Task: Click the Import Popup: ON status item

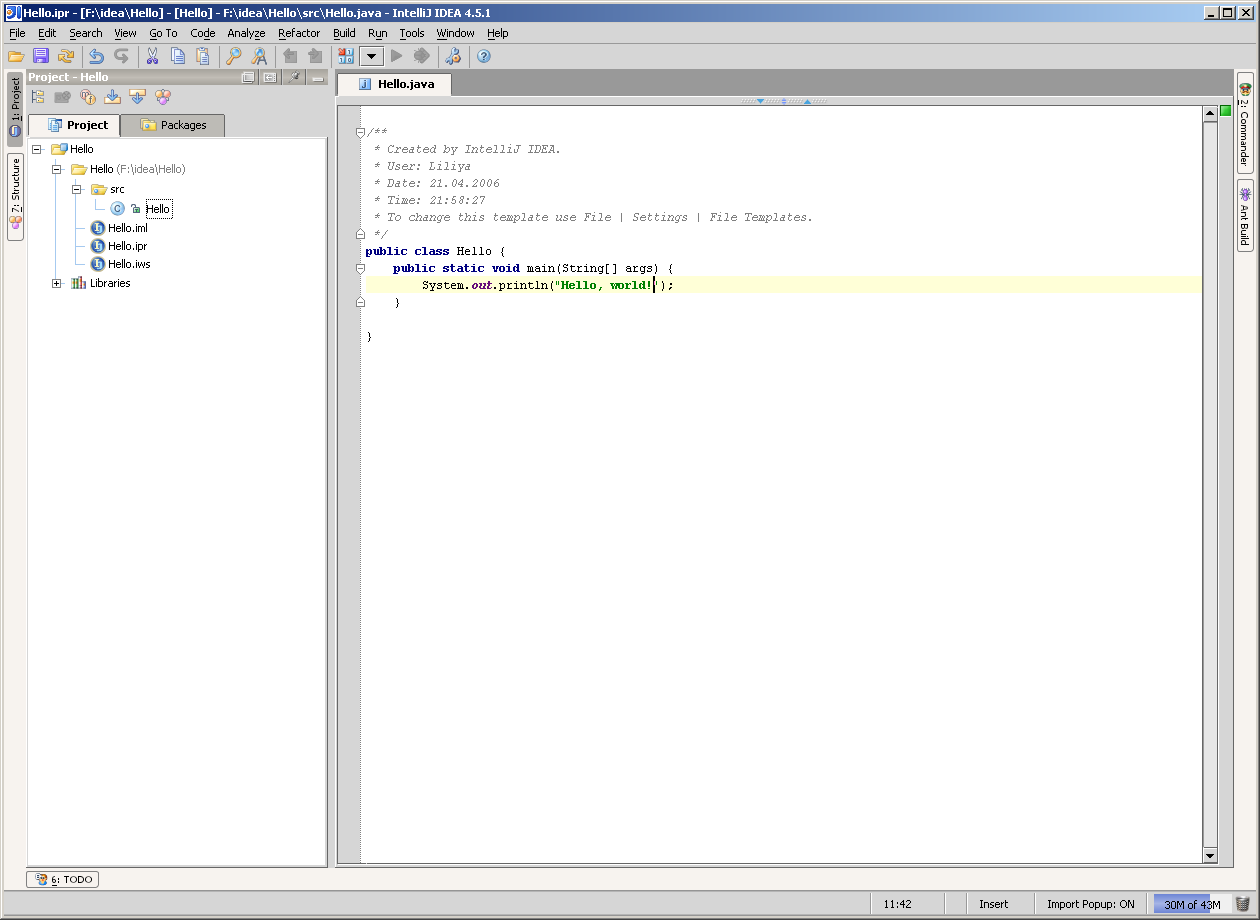Action: (x=1091, y=904)
